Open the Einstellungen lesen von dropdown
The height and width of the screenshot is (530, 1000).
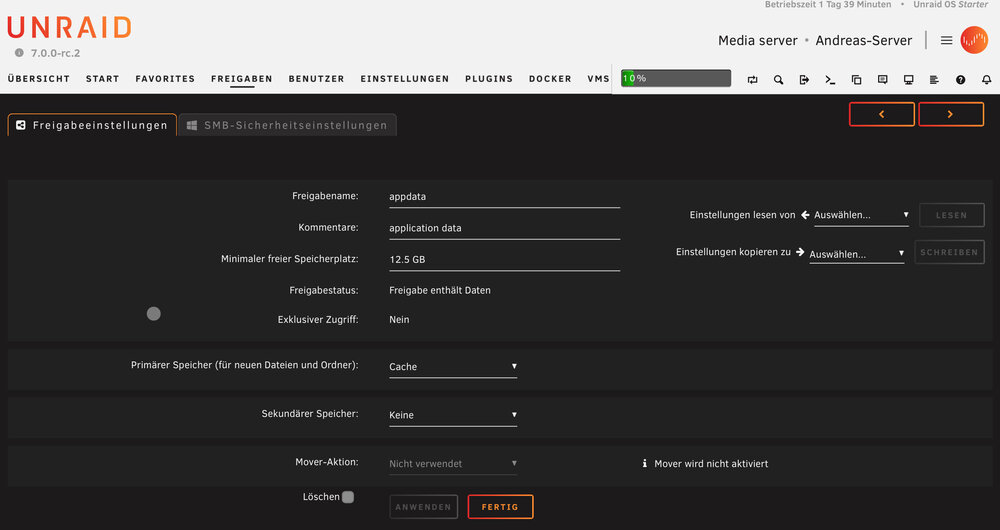(862, 215)
